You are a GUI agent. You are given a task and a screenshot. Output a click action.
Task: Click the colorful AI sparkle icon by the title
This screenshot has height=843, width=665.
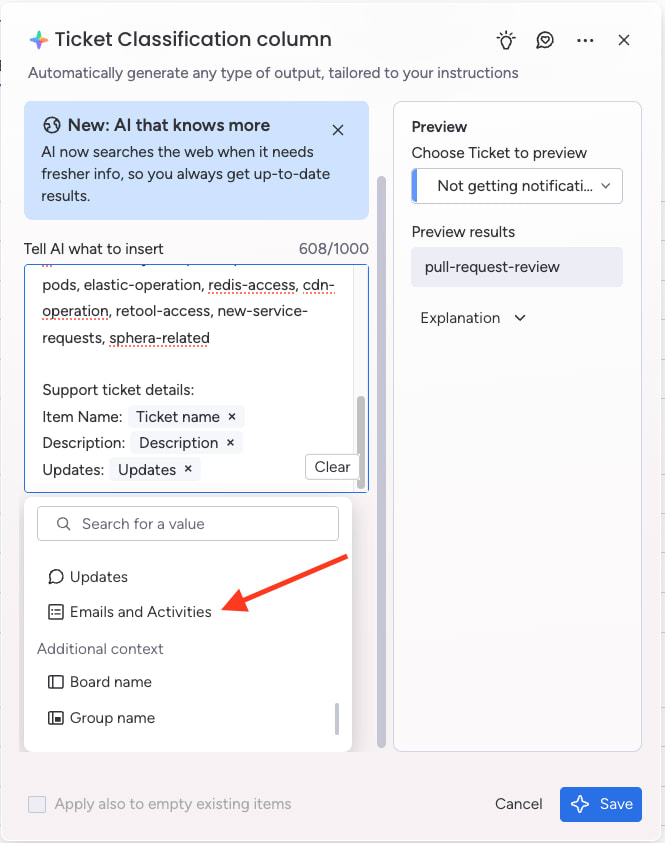coord(39,40)
